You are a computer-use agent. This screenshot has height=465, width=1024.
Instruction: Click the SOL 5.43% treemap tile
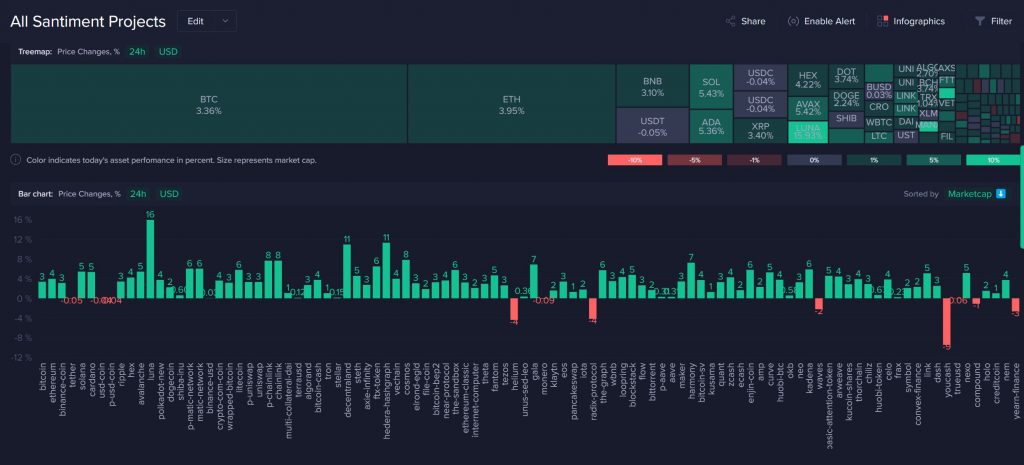[x=711, y=86]
